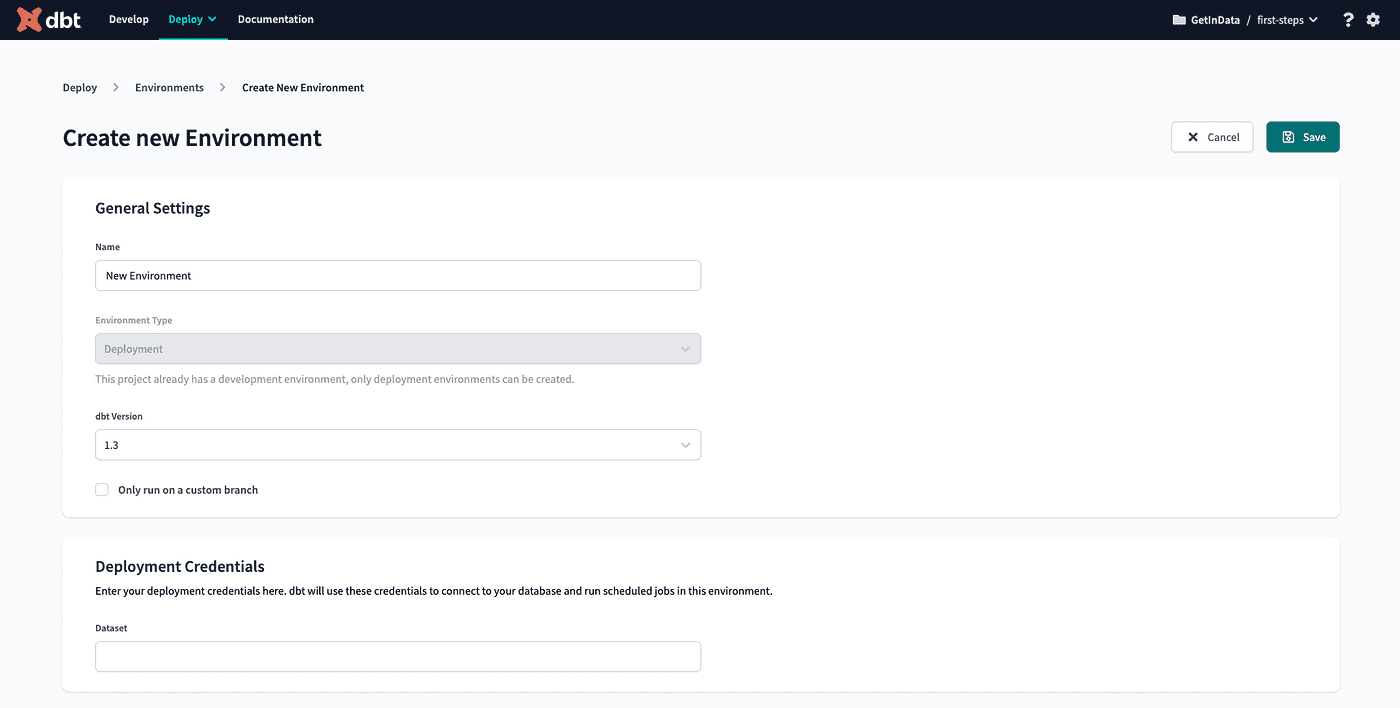Open the Develop menu item

129,19
